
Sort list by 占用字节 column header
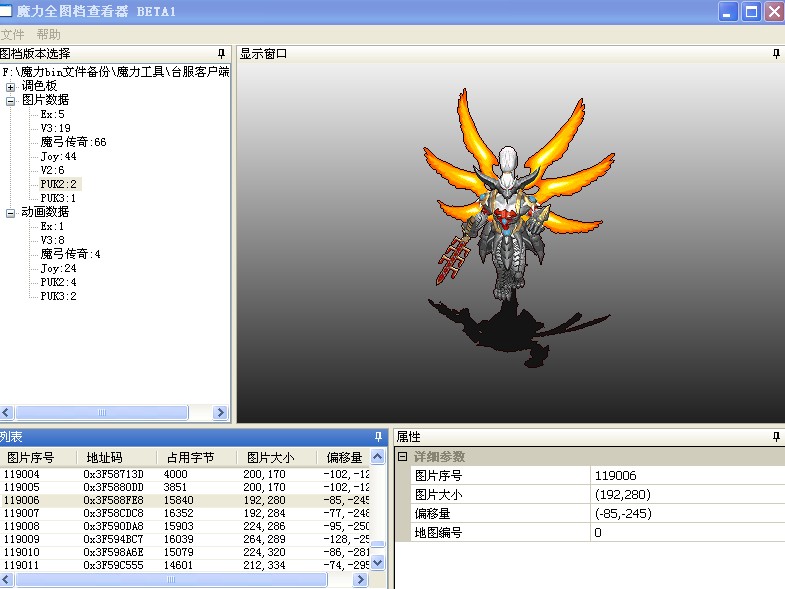(x=185, y=457)
